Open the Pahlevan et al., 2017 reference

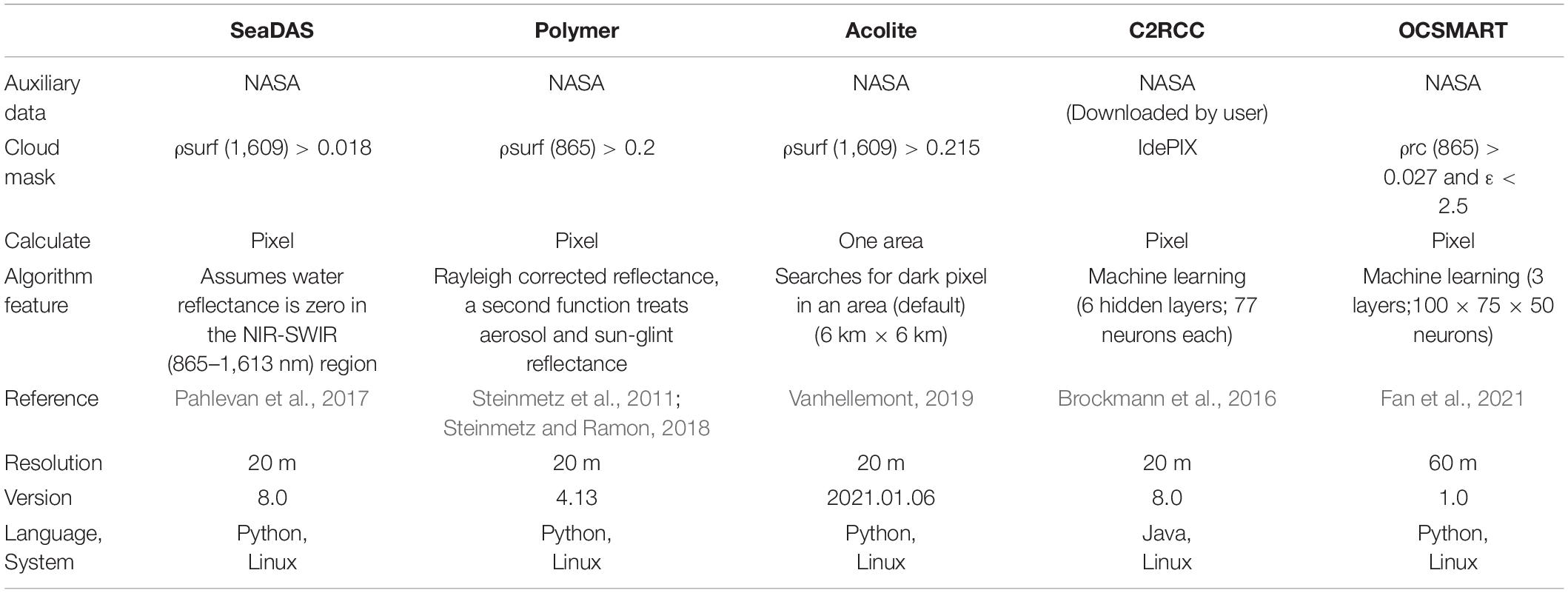(x=272, y=398)
